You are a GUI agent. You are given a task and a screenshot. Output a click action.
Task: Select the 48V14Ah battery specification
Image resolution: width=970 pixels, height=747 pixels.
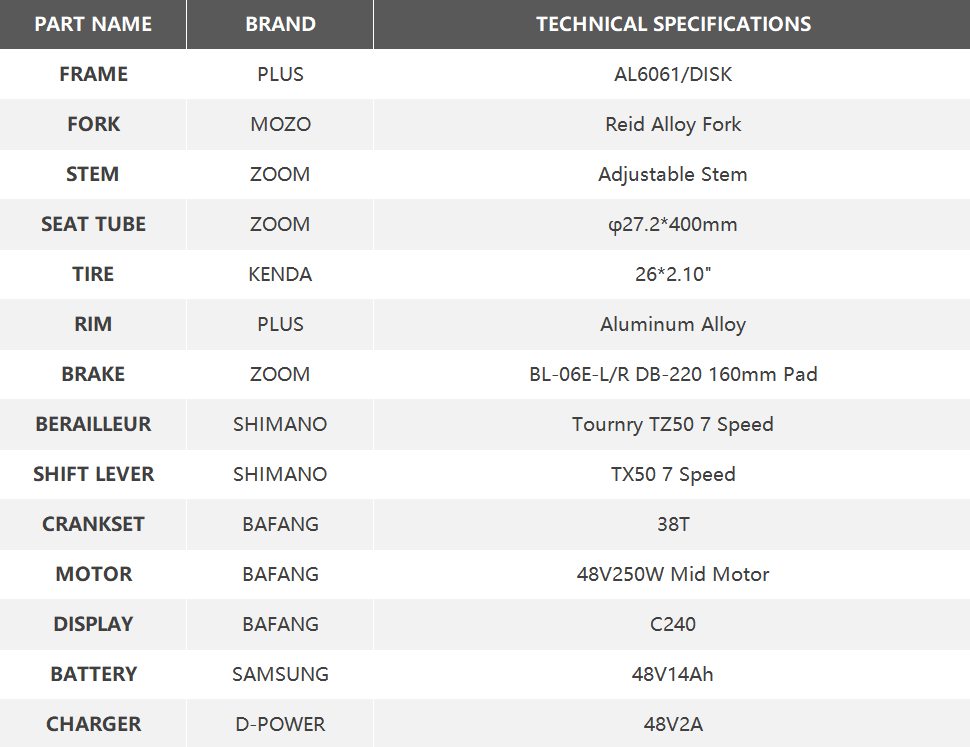[x=673, y=674]
